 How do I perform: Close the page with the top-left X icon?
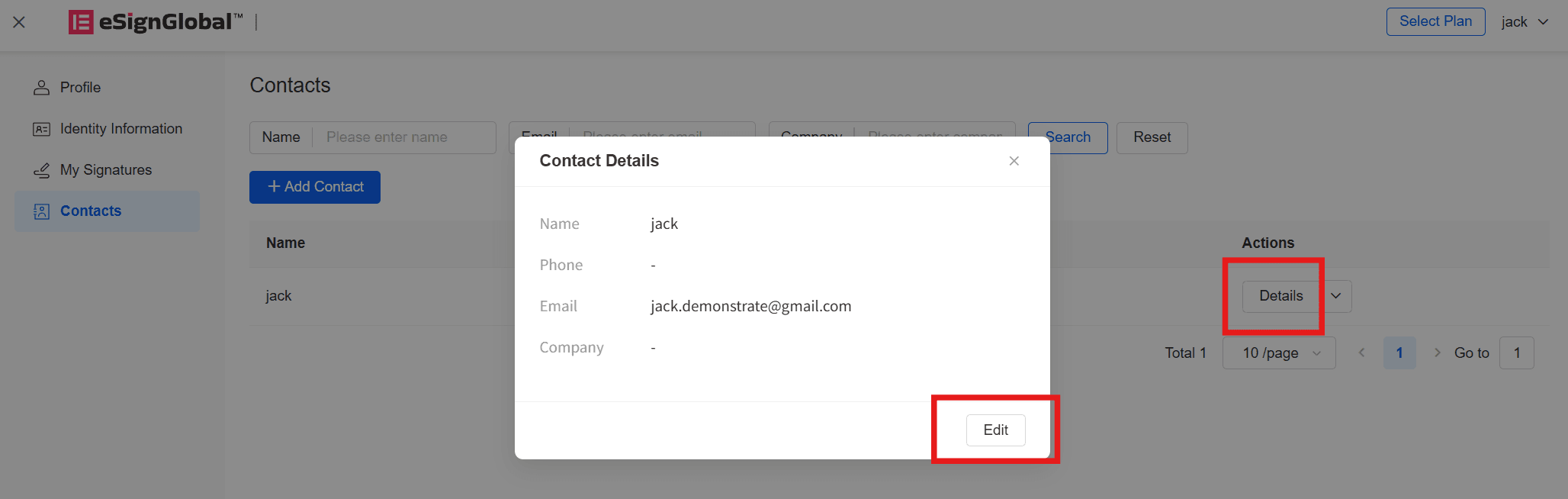point(19,22)
